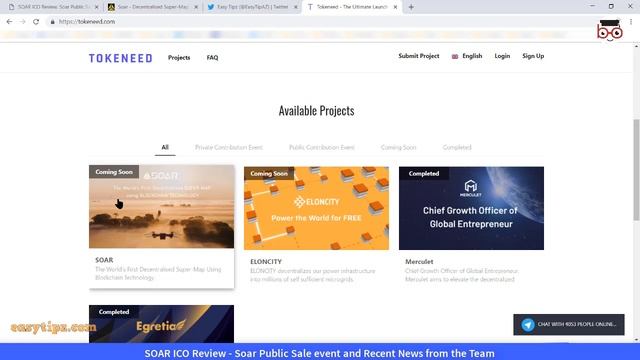The height and width of the screenshot is (360, 640).
Task: Reload the page with refresh icon
Action: (x=36, y=22)
